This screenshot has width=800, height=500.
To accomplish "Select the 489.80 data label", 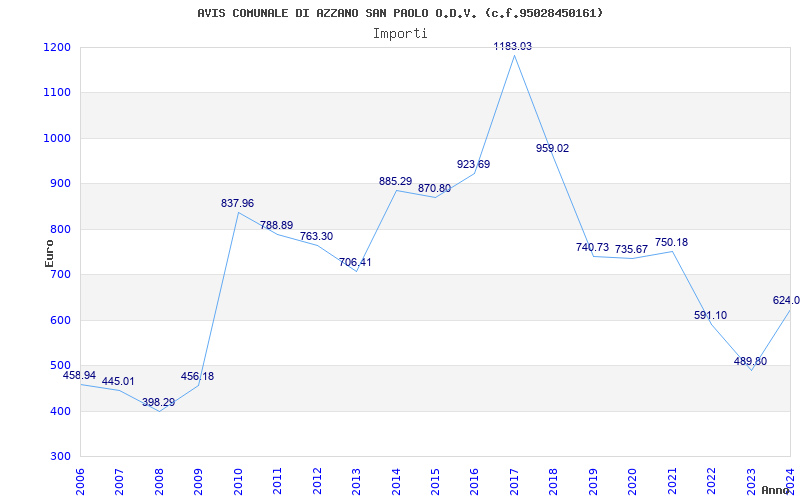I will coord(751,361).
